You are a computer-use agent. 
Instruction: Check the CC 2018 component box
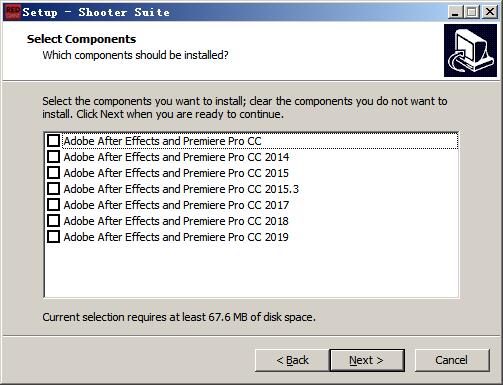pyautogui.click(x=53, y=221)
